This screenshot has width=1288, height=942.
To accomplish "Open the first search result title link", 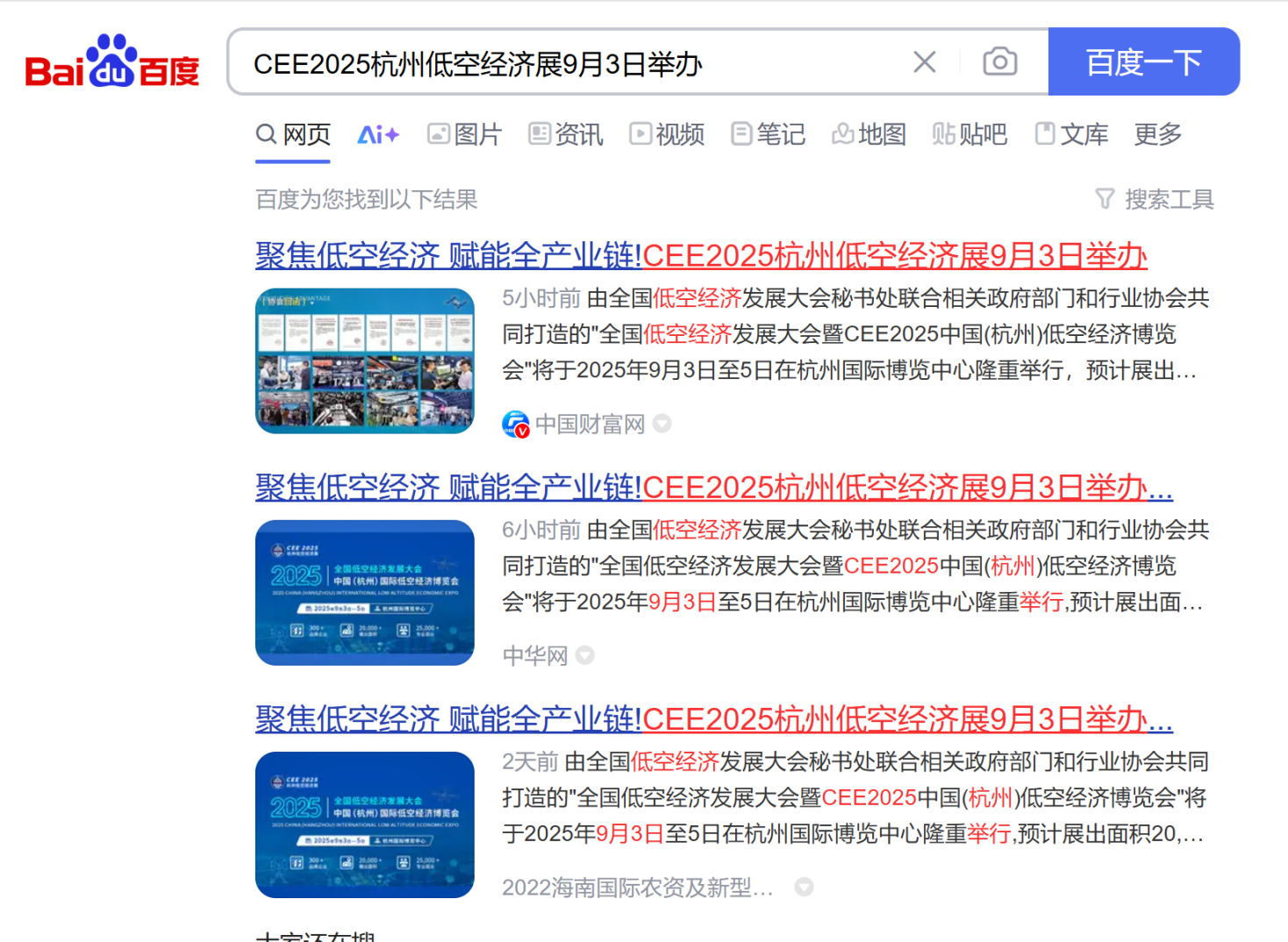I will 700,256.
